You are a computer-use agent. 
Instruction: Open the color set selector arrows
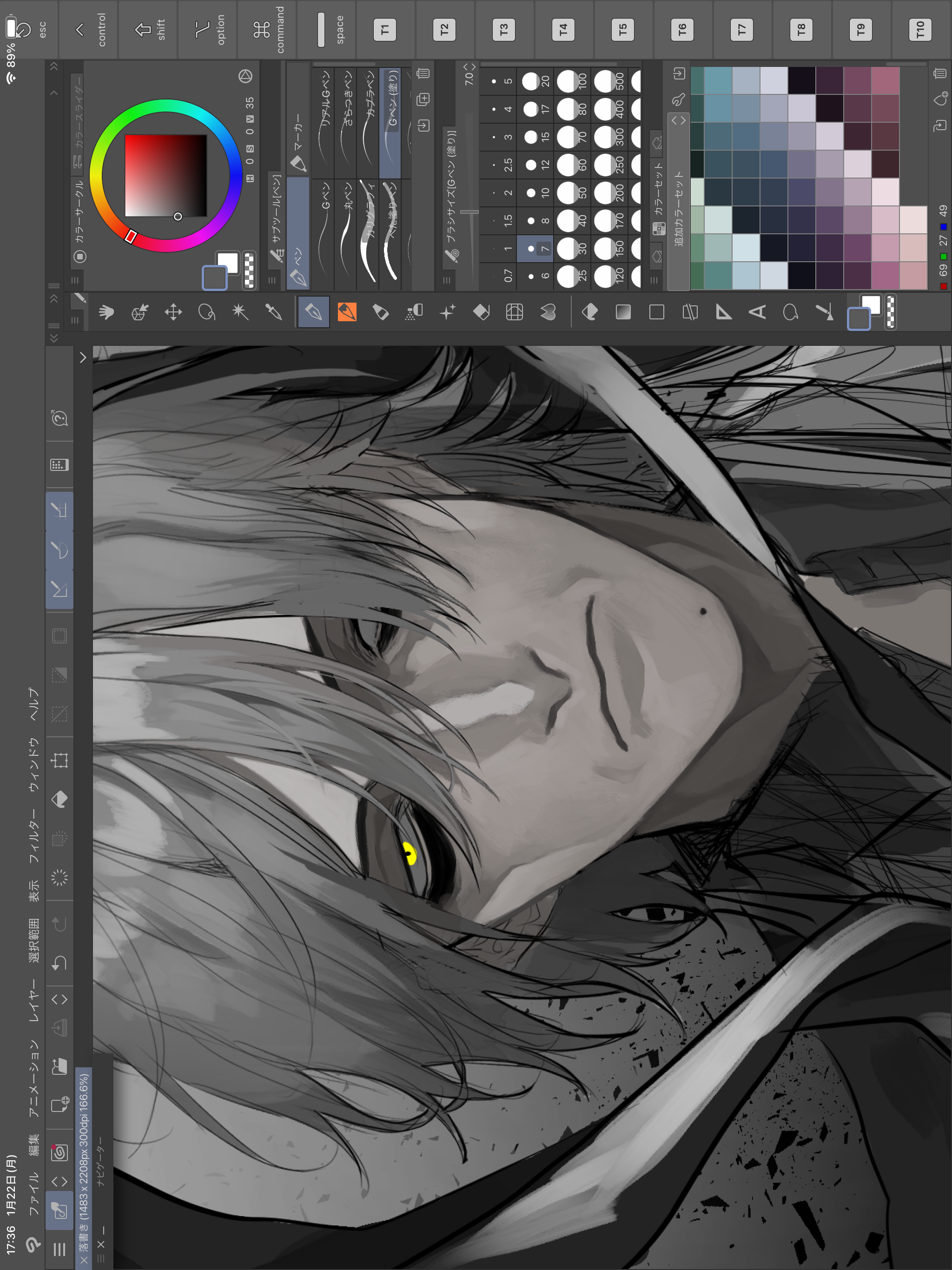pos(679,120)
